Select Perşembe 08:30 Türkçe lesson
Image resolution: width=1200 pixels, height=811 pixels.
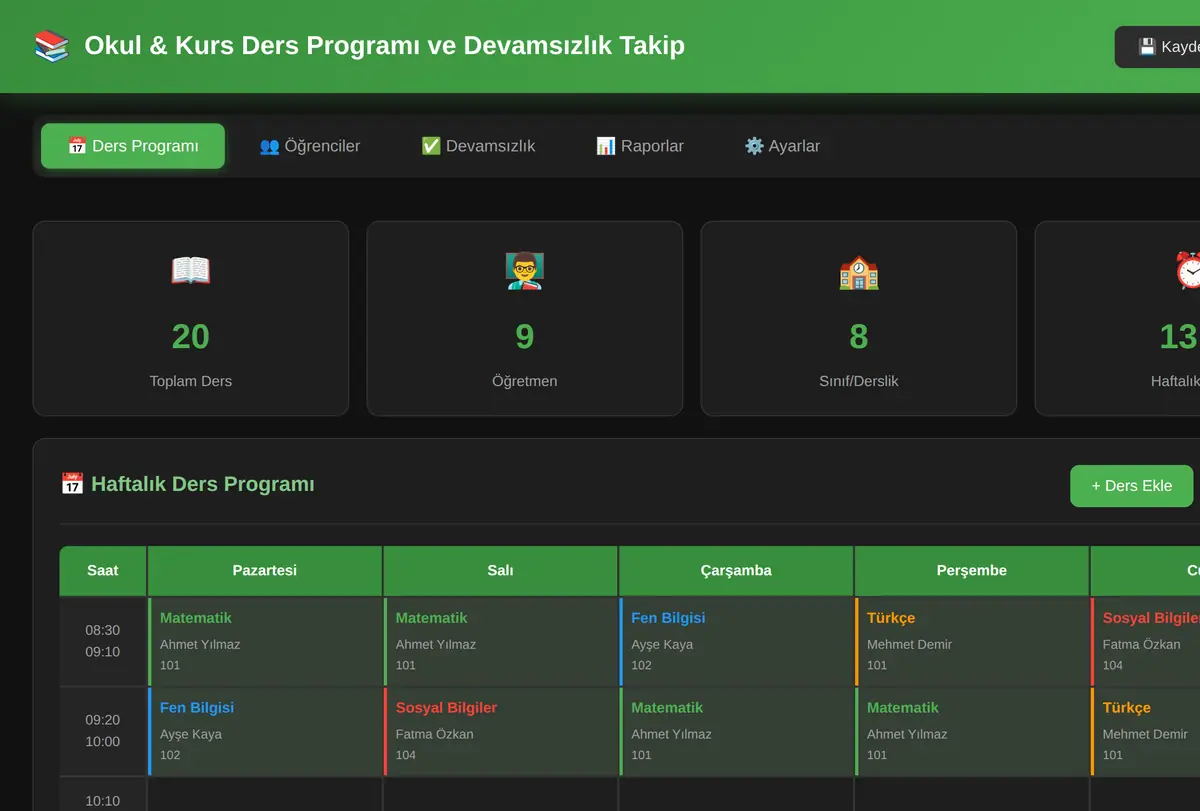[972, 642]
